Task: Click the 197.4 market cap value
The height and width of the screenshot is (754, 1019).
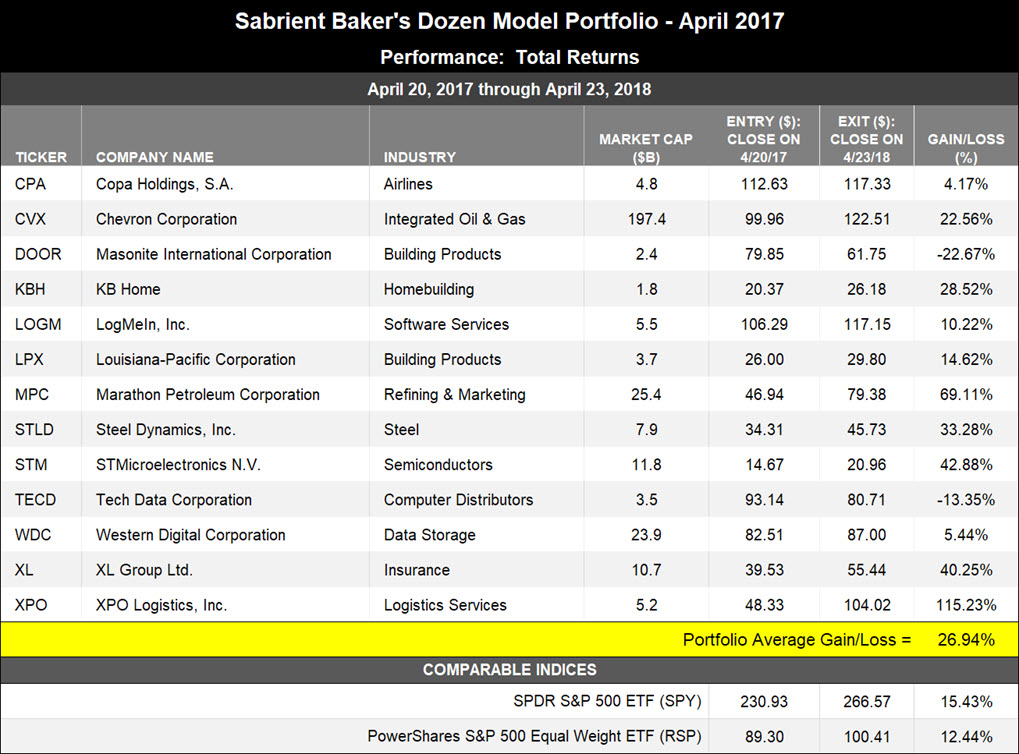Action: pos(647,219)
